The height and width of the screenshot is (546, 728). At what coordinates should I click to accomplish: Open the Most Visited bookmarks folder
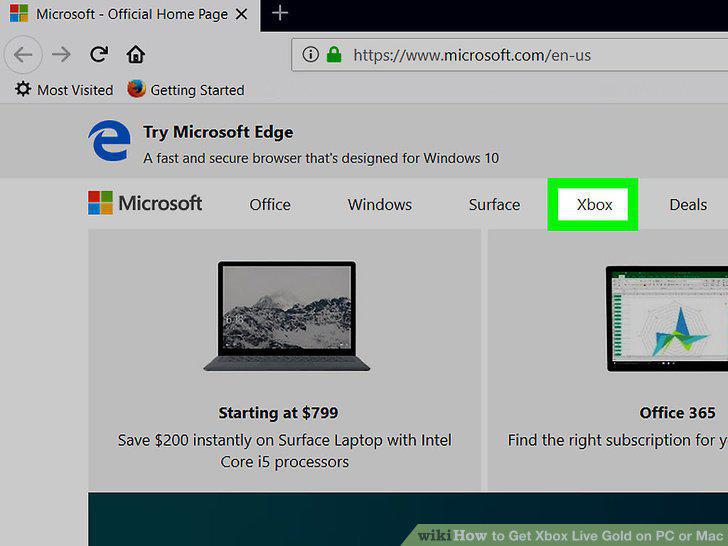[x=64, y=90]
